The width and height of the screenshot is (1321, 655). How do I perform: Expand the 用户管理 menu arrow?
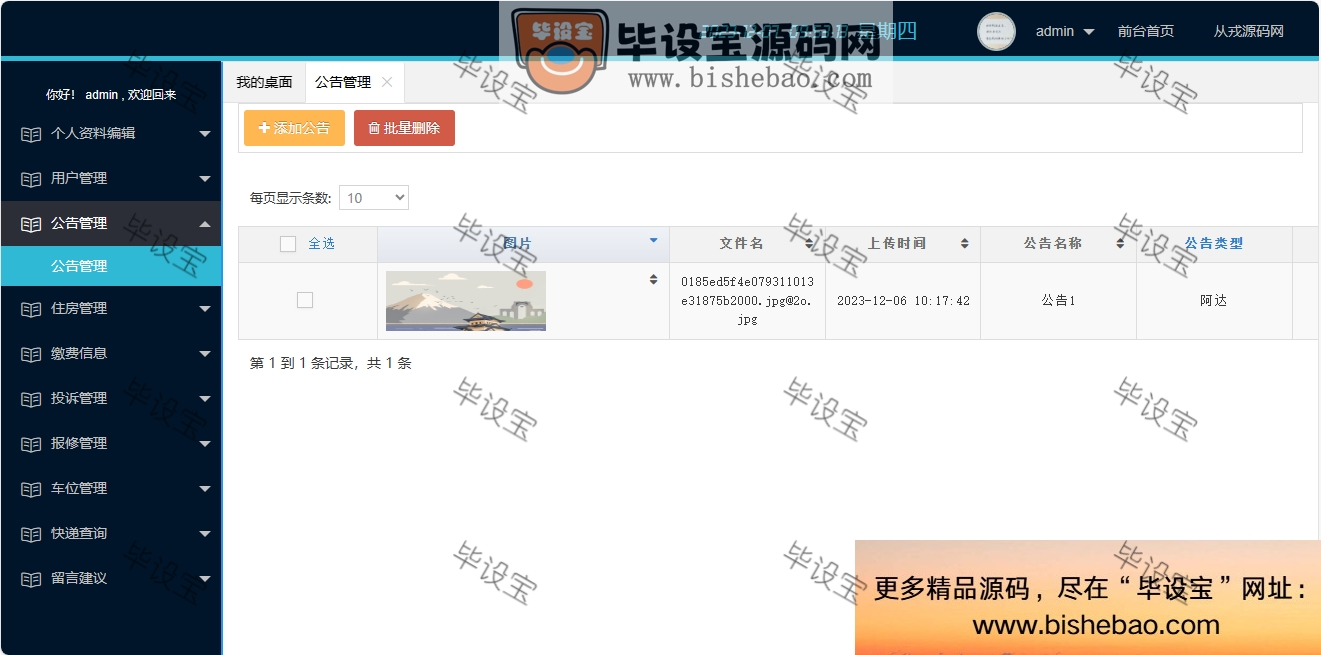point(205,179)
